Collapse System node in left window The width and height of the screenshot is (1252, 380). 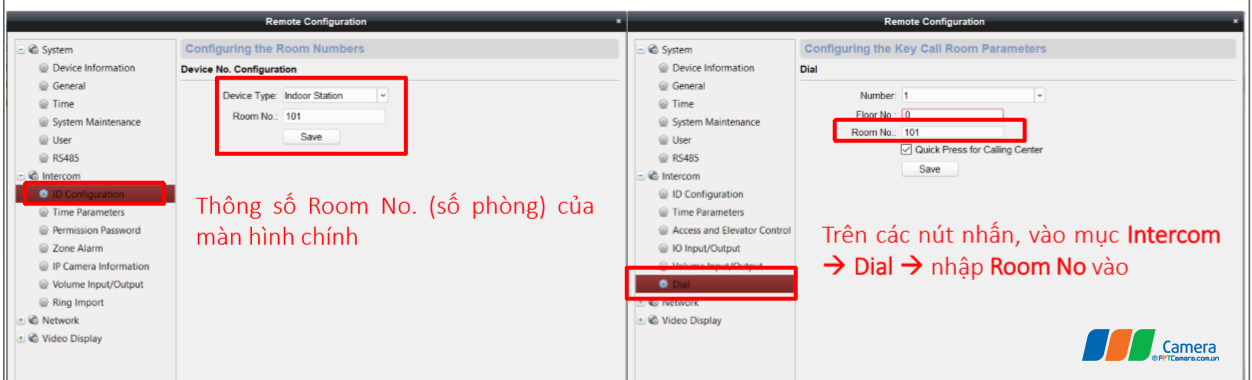[x=21, y=50]
